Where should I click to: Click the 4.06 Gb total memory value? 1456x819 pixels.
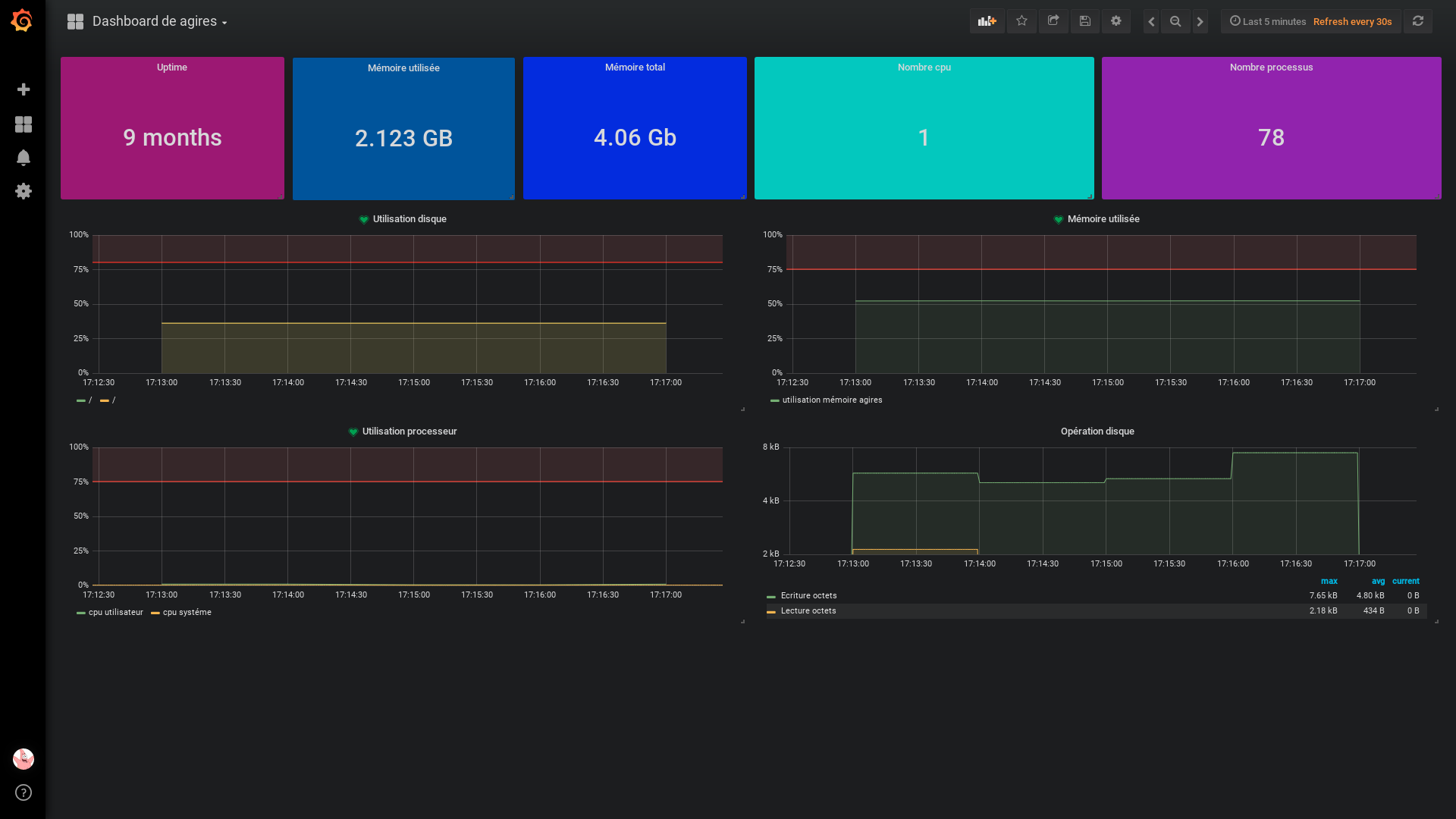[635, 137]
